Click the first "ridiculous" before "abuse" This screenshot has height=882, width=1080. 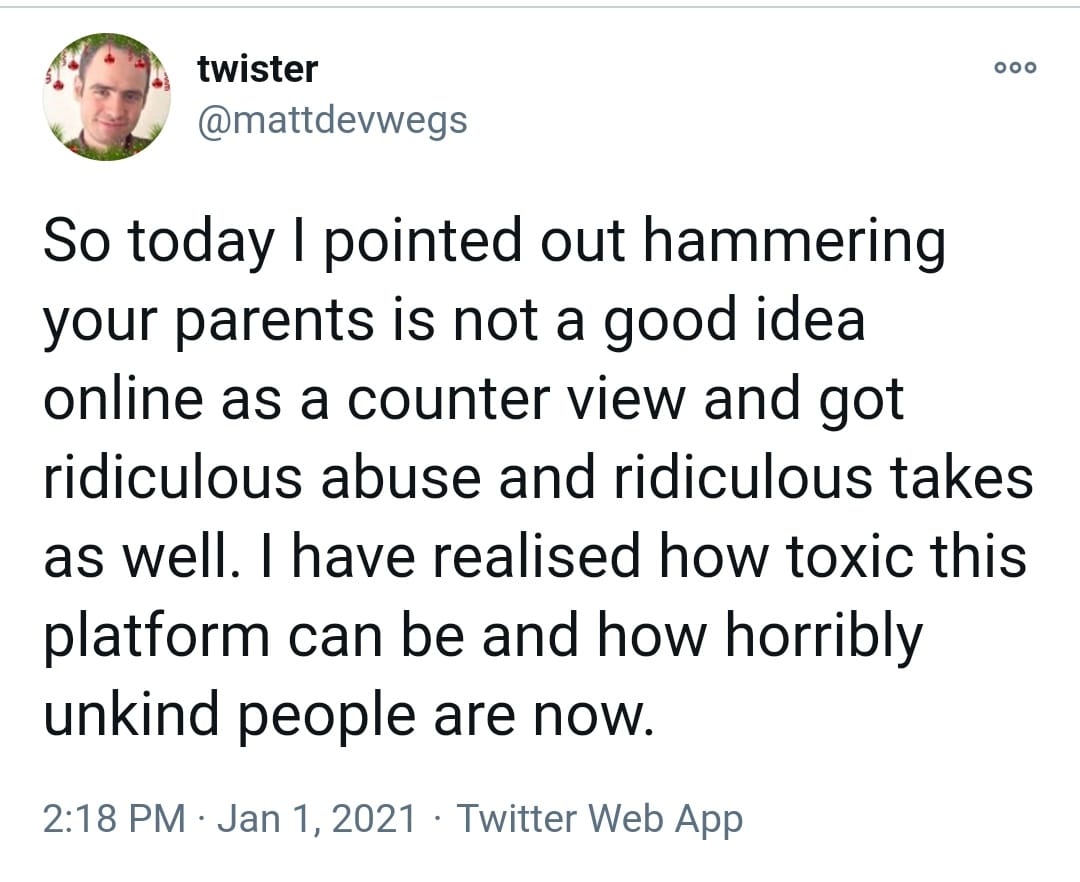click(x=173, y=477)
